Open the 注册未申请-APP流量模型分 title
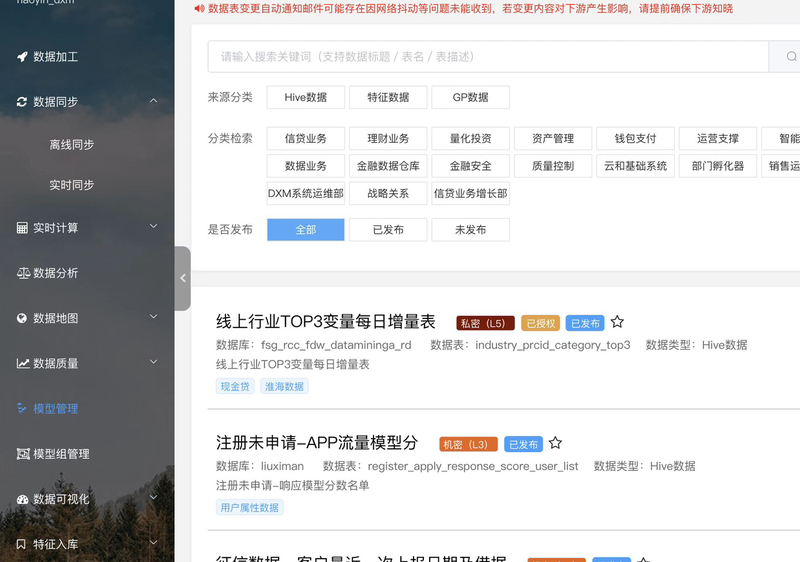Viewport: 800px width, 562px height. [x=317, y=443]
